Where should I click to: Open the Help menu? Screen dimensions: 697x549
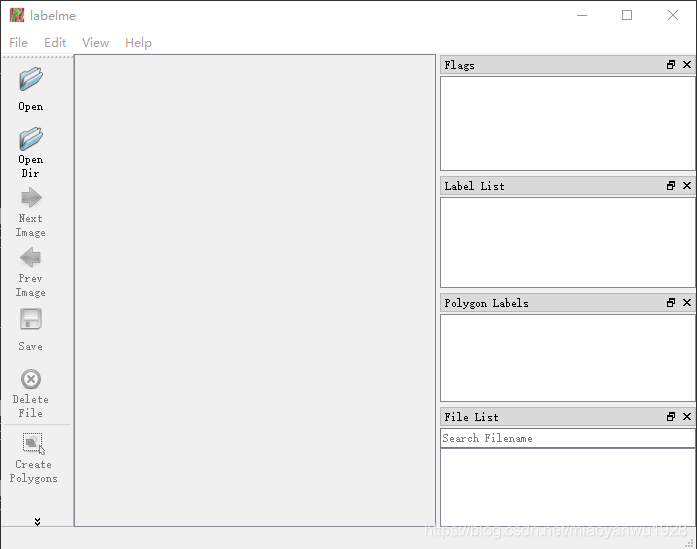click(138, 43)
